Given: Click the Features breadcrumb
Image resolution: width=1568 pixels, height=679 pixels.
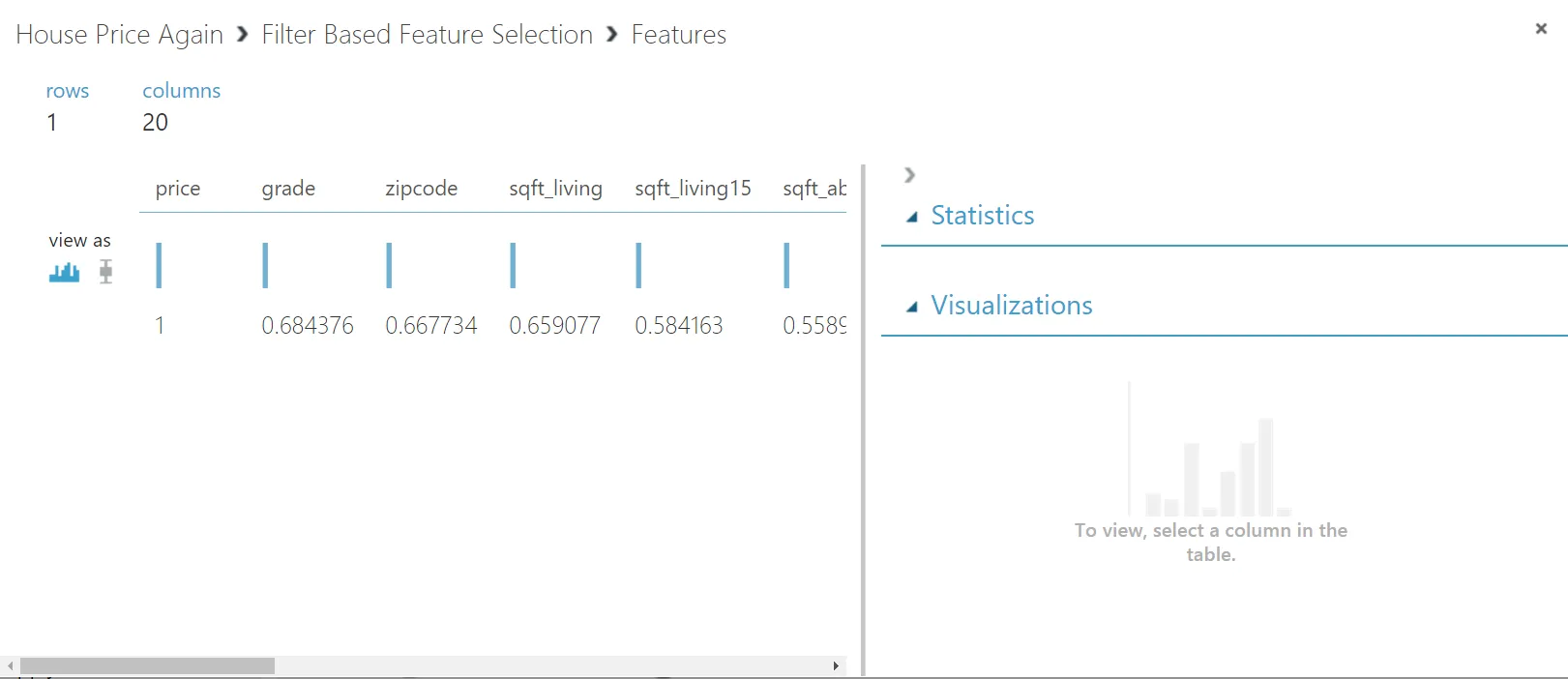Looking at the screenshot, I should [x=679, y=35].
